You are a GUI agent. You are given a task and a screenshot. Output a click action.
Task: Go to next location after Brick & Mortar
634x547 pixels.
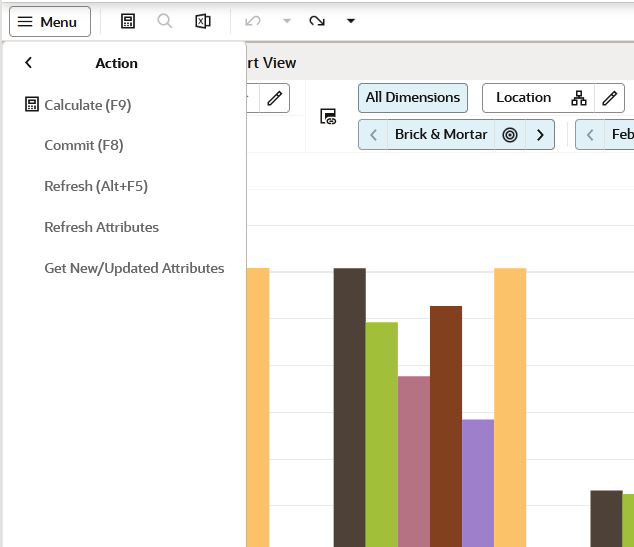pos(540,135)
